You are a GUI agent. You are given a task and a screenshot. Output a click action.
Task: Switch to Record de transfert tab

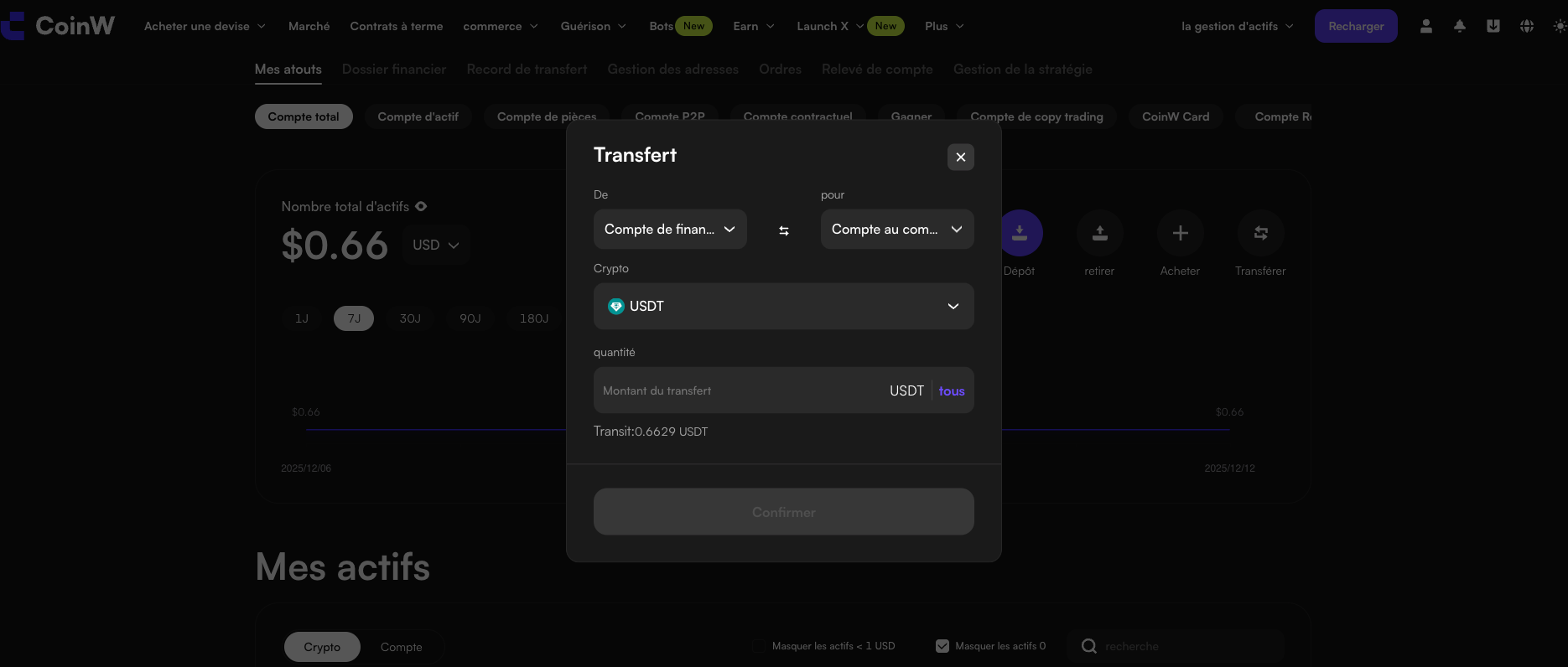tap(527, 69)
